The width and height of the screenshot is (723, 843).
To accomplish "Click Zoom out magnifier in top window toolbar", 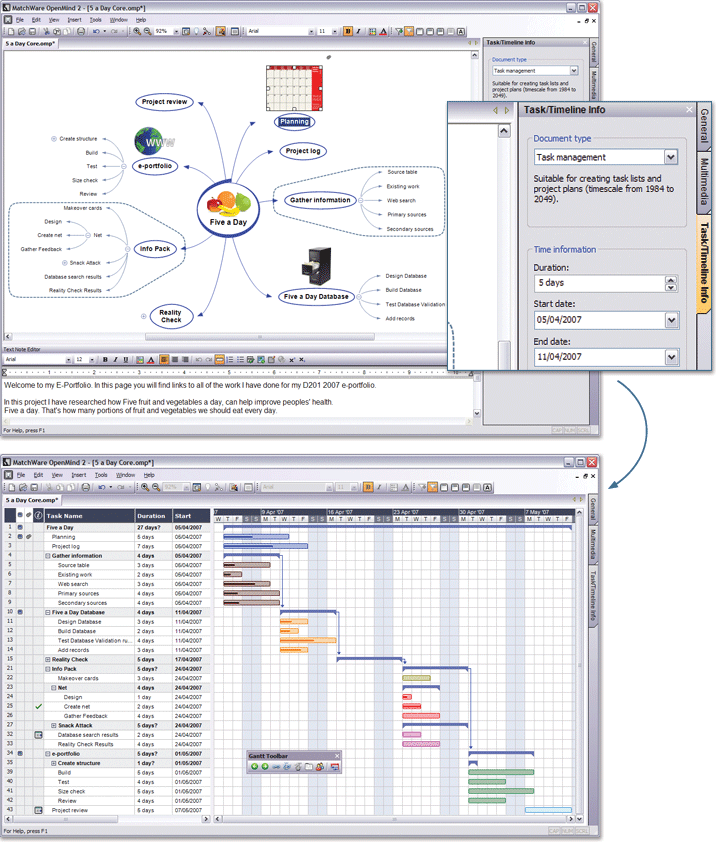I will point(147,32).
